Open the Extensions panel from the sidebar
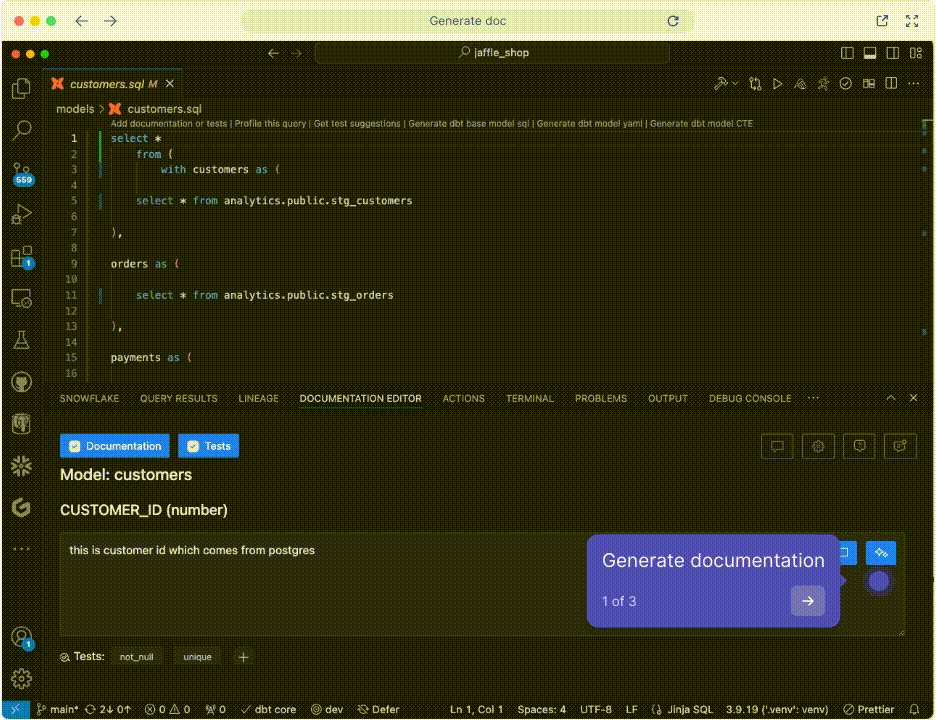Image resolution: width=936 pixels, height=720 pixels. [20, 256]
